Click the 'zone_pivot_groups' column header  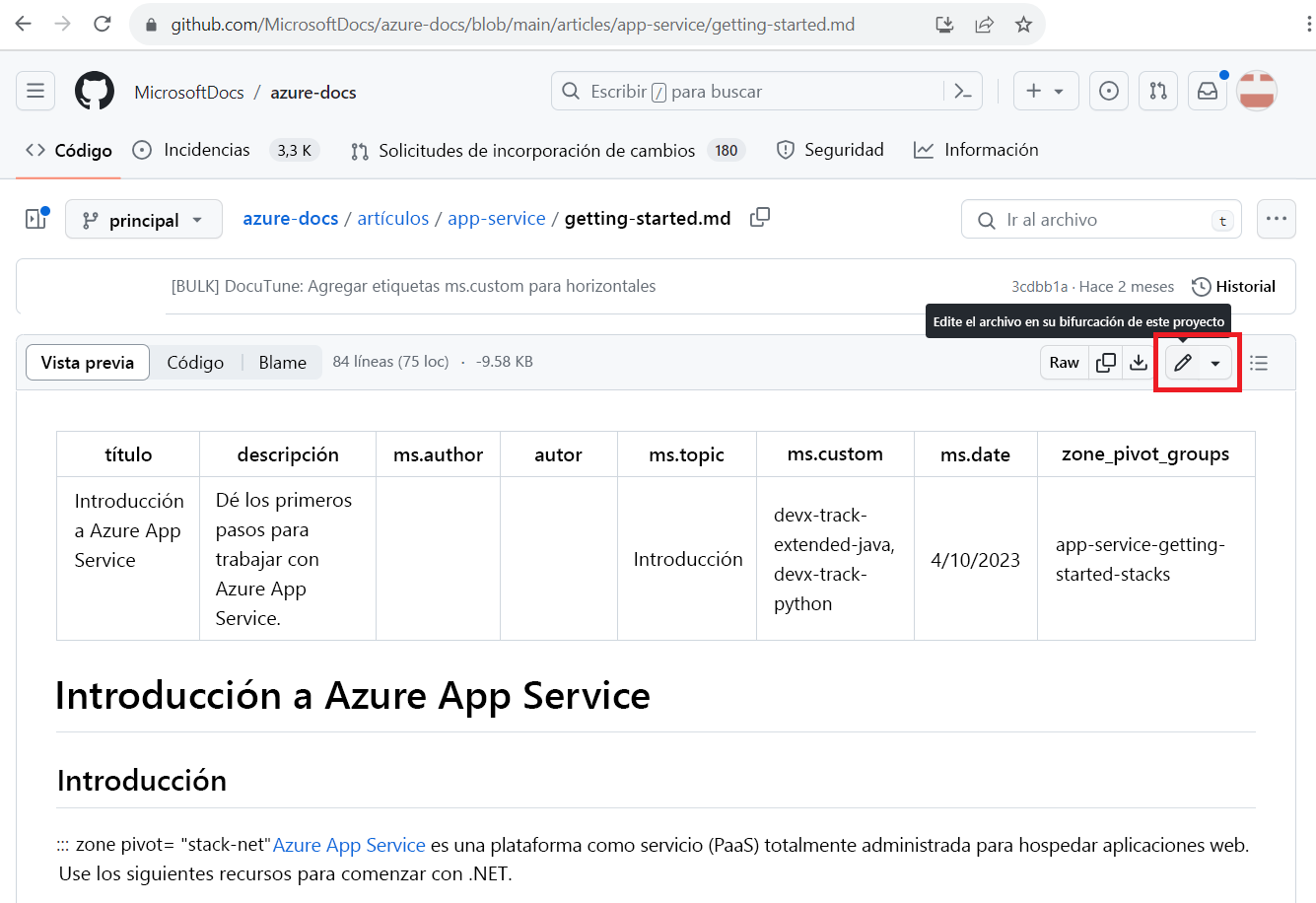[x=1145, y=454]
